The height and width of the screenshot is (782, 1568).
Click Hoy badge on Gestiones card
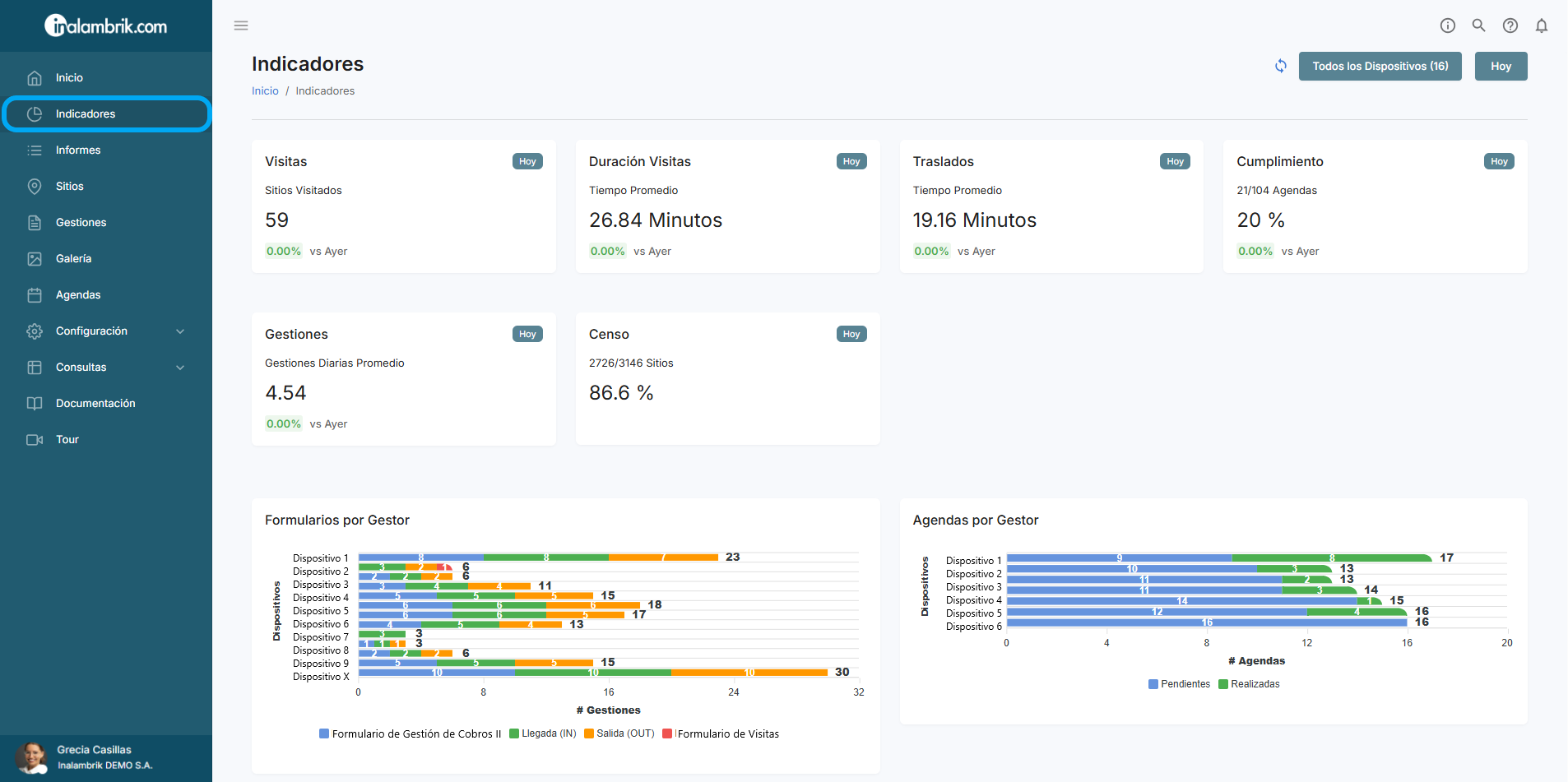[527, 334]
